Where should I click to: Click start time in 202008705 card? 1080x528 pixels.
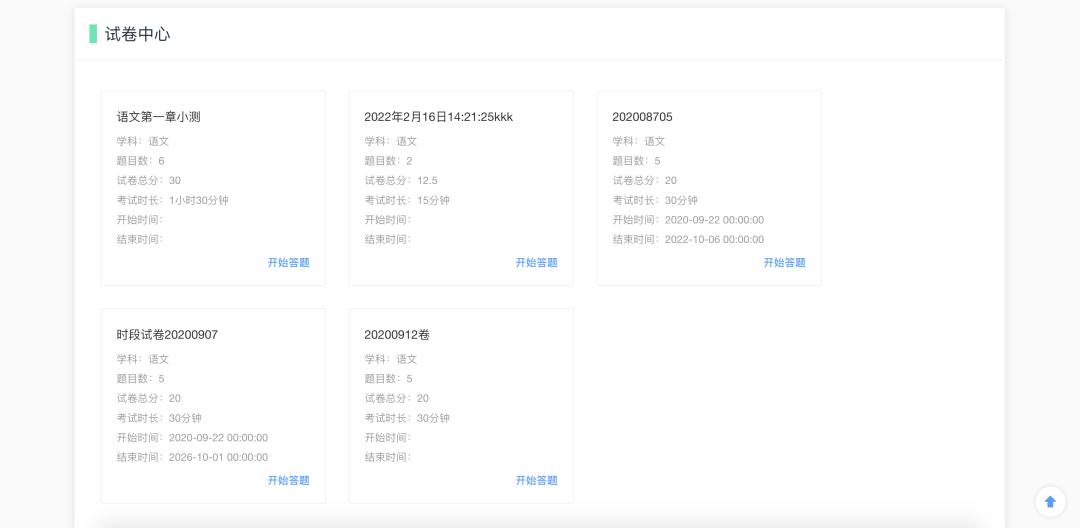pos(714,220)
